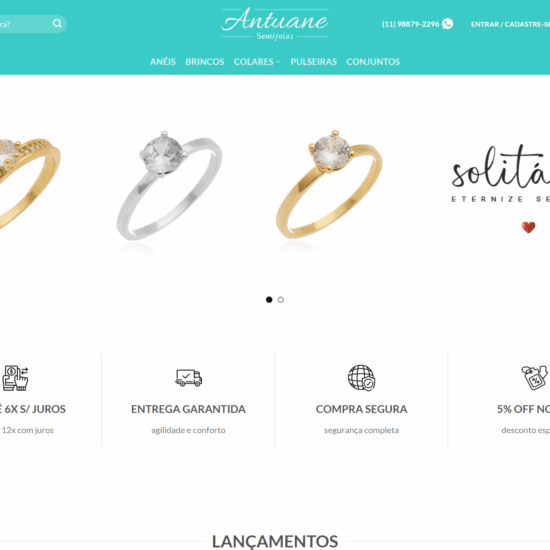Click the gold solitaire ring image

click(329, 184)
